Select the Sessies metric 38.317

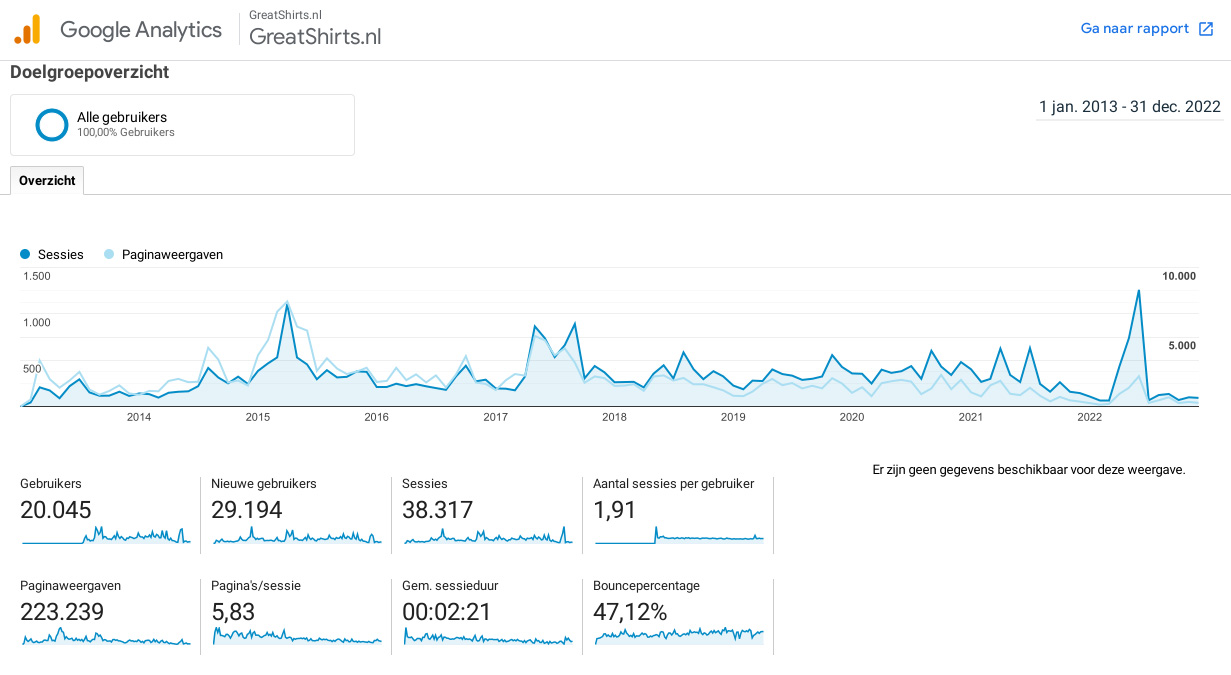coord(437,510)
